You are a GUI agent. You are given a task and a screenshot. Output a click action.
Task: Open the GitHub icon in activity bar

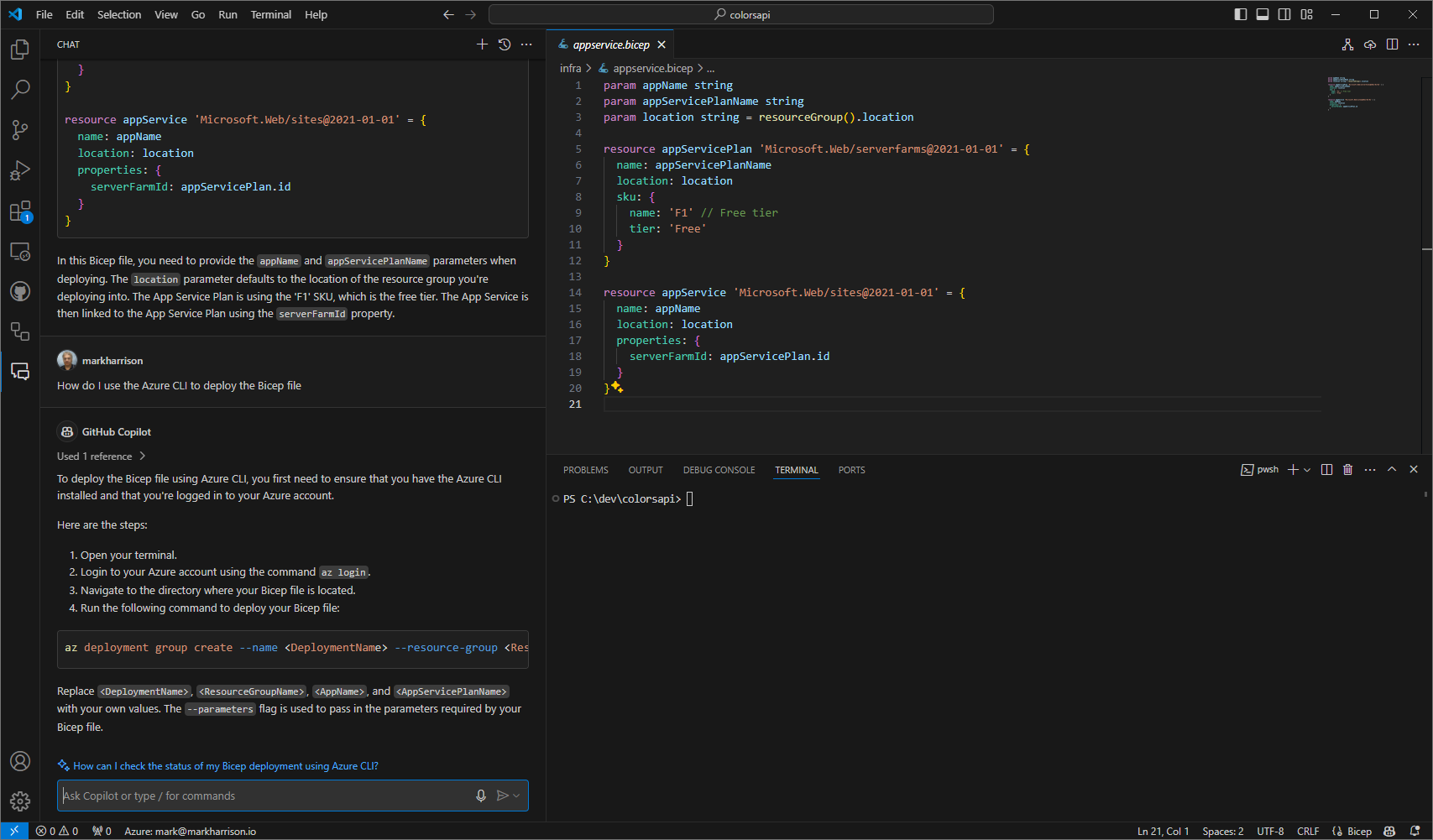click(x=20, y=291)
